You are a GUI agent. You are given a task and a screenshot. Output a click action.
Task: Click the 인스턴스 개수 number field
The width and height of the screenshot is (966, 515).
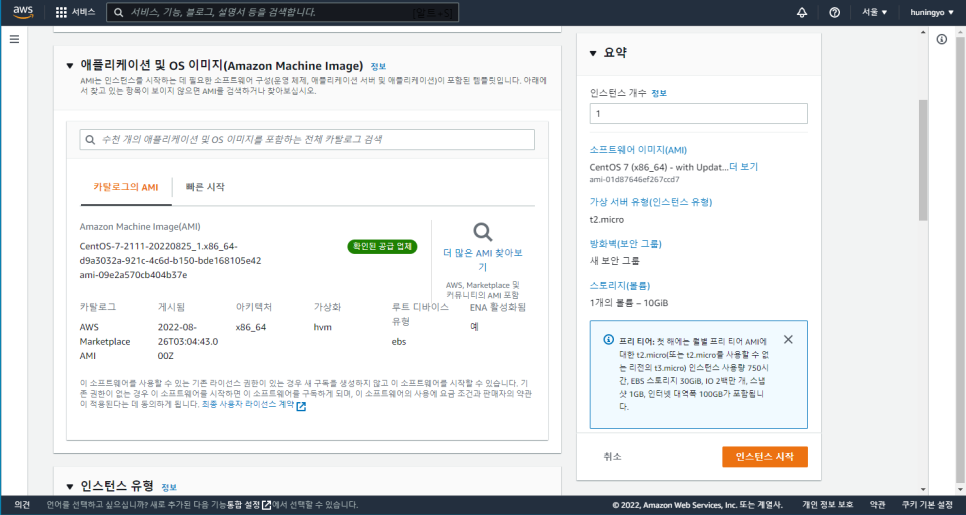[x=699, y=113]
